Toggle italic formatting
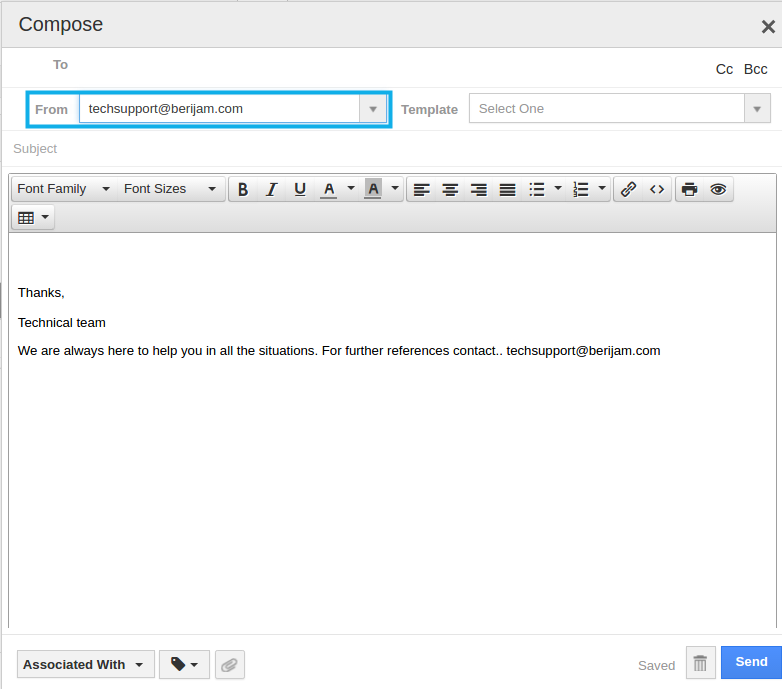Screen dimensions: 782x689 [x=271, y=189]
